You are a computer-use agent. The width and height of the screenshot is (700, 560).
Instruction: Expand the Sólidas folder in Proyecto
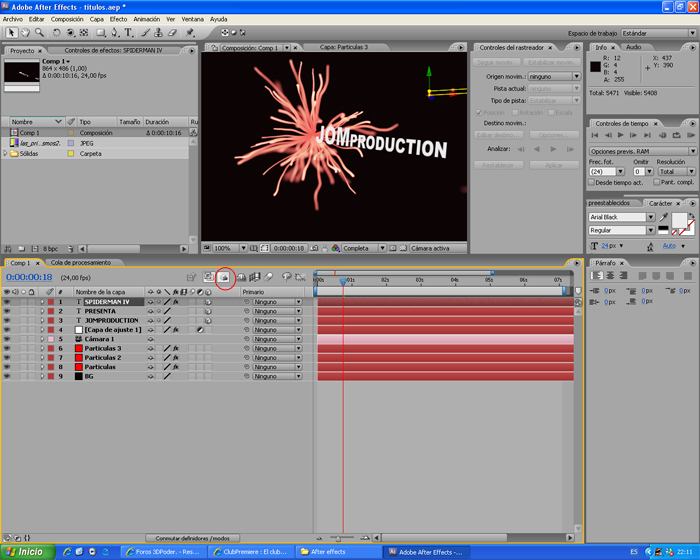[5, 153]
